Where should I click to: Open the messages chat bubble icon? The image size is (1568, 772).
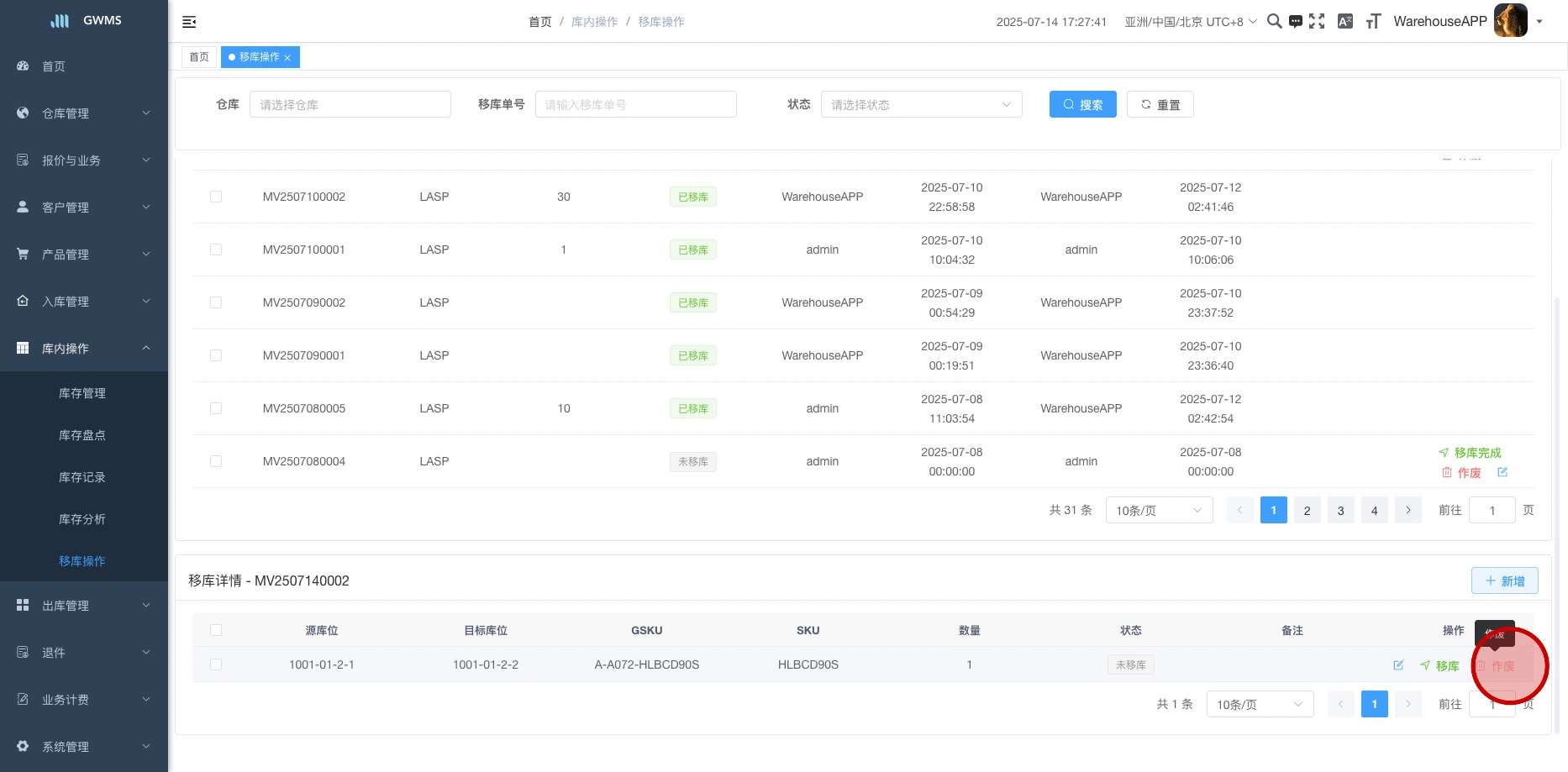pos(1296,22)
